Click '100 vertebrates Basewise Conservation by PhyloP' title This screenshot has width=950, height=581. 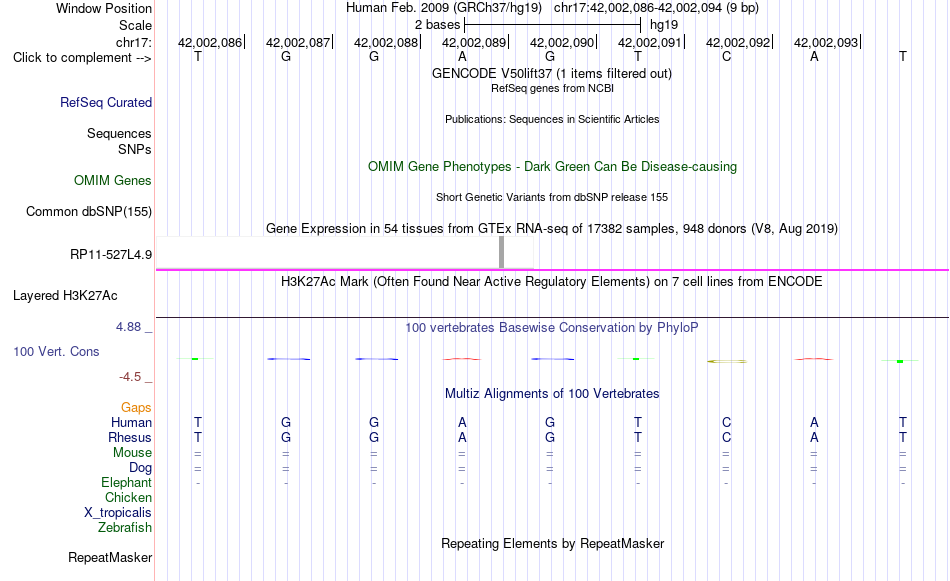(551, 328)
